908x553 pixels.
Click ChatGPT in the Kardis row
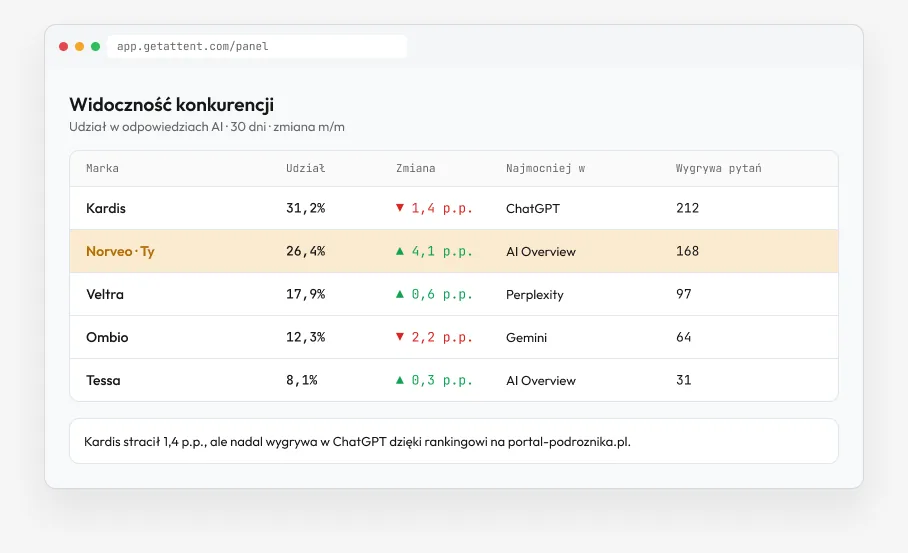coord(533,208)
